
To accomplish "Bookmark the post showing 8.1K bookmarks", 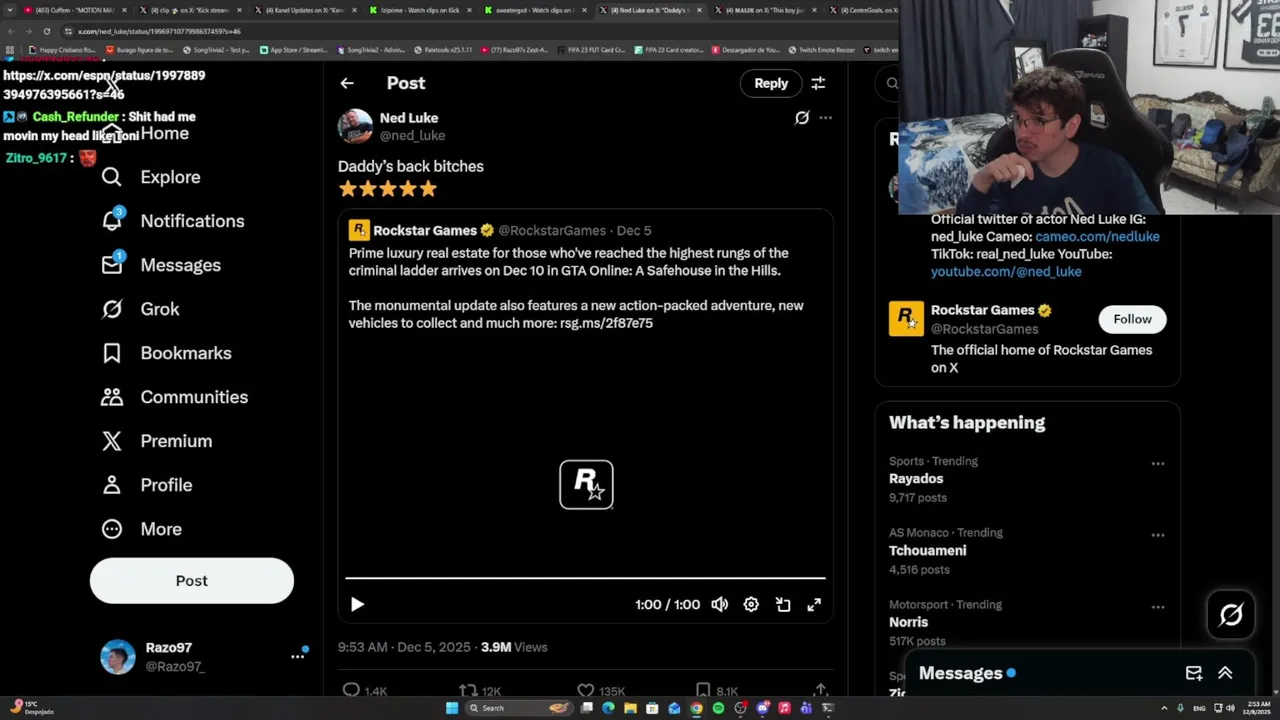I will [703, 690].
